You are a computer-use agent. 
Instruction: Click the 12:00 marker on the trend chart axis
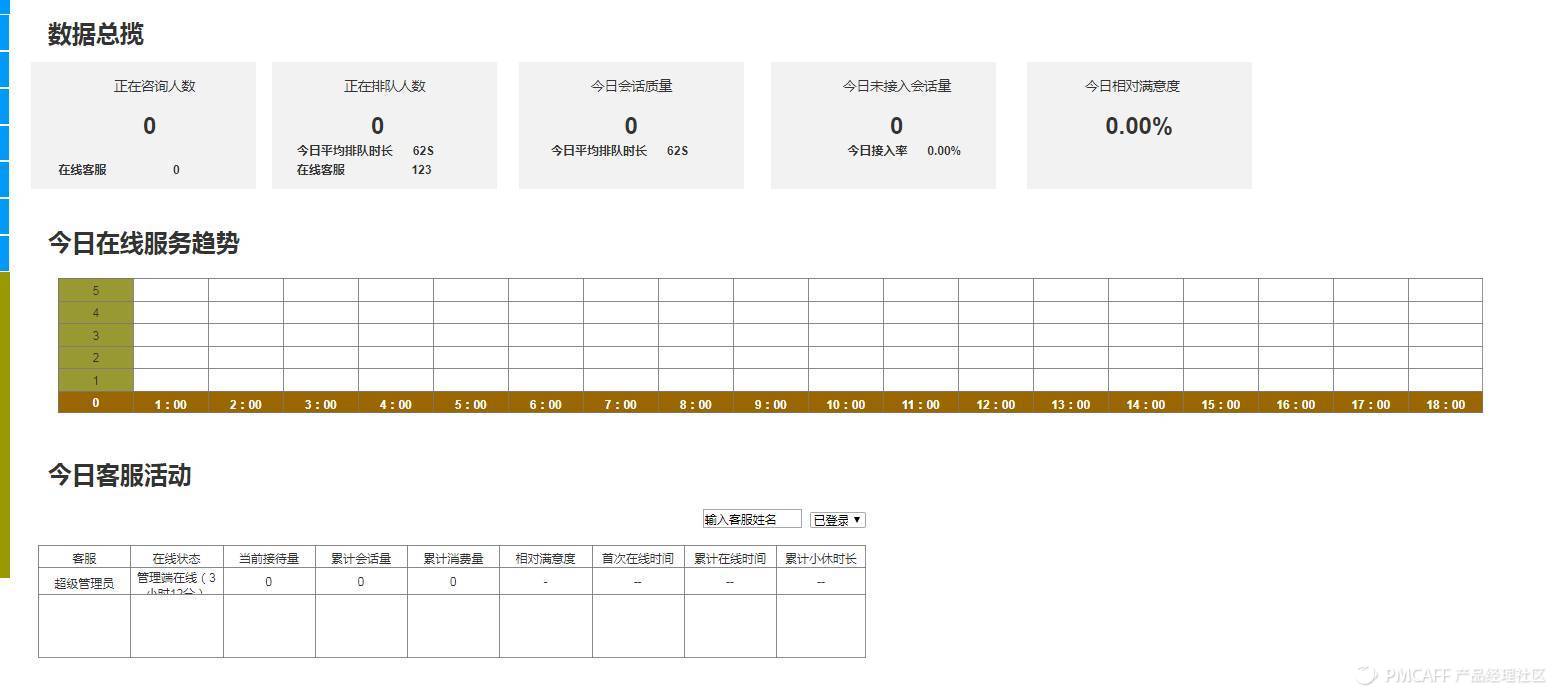(995, 404)
